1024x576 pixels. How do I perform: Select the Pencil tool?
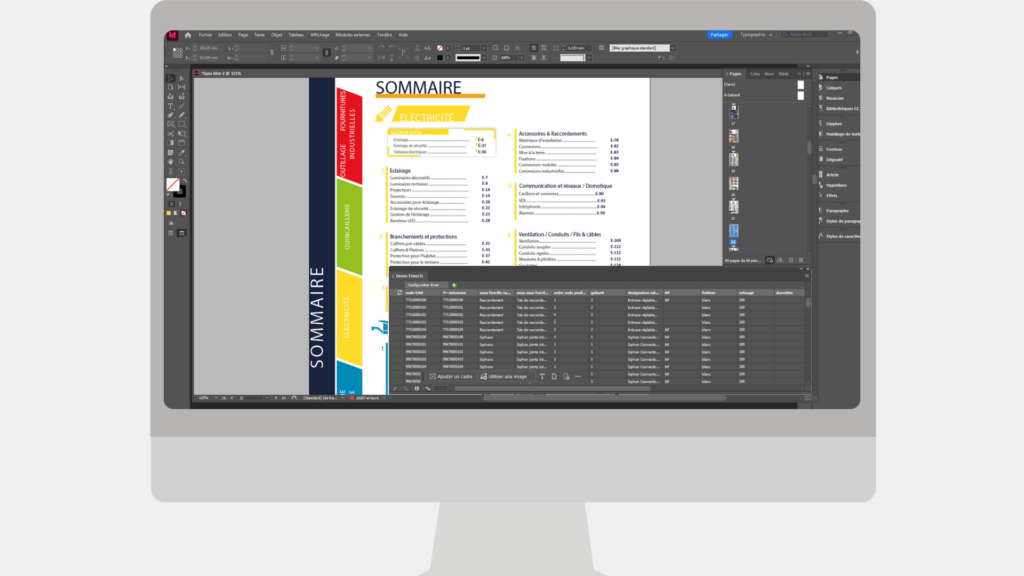pos(182,115)
